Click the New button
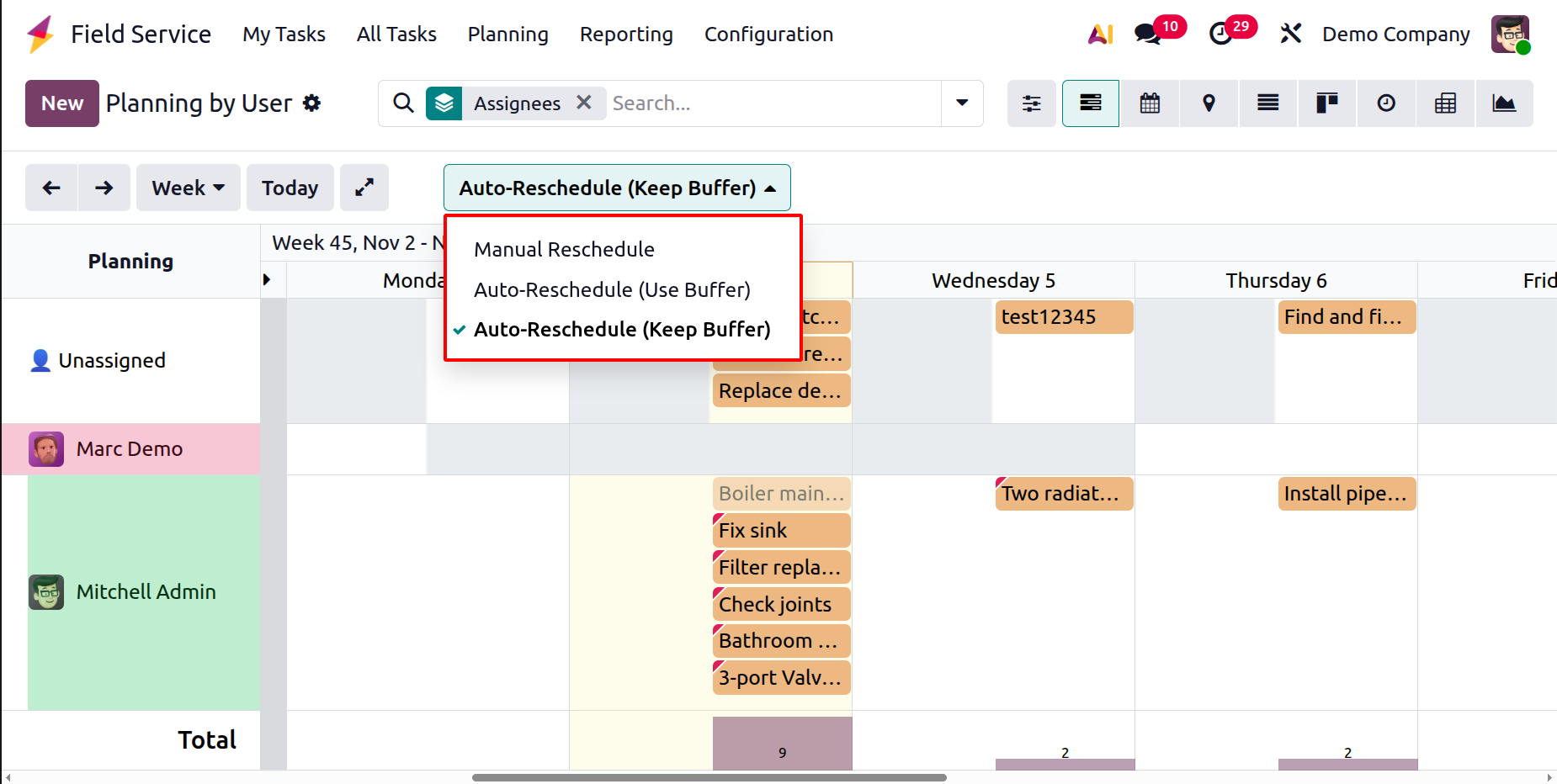Screen dimensions: 1557x784 (x=62, y=103)
